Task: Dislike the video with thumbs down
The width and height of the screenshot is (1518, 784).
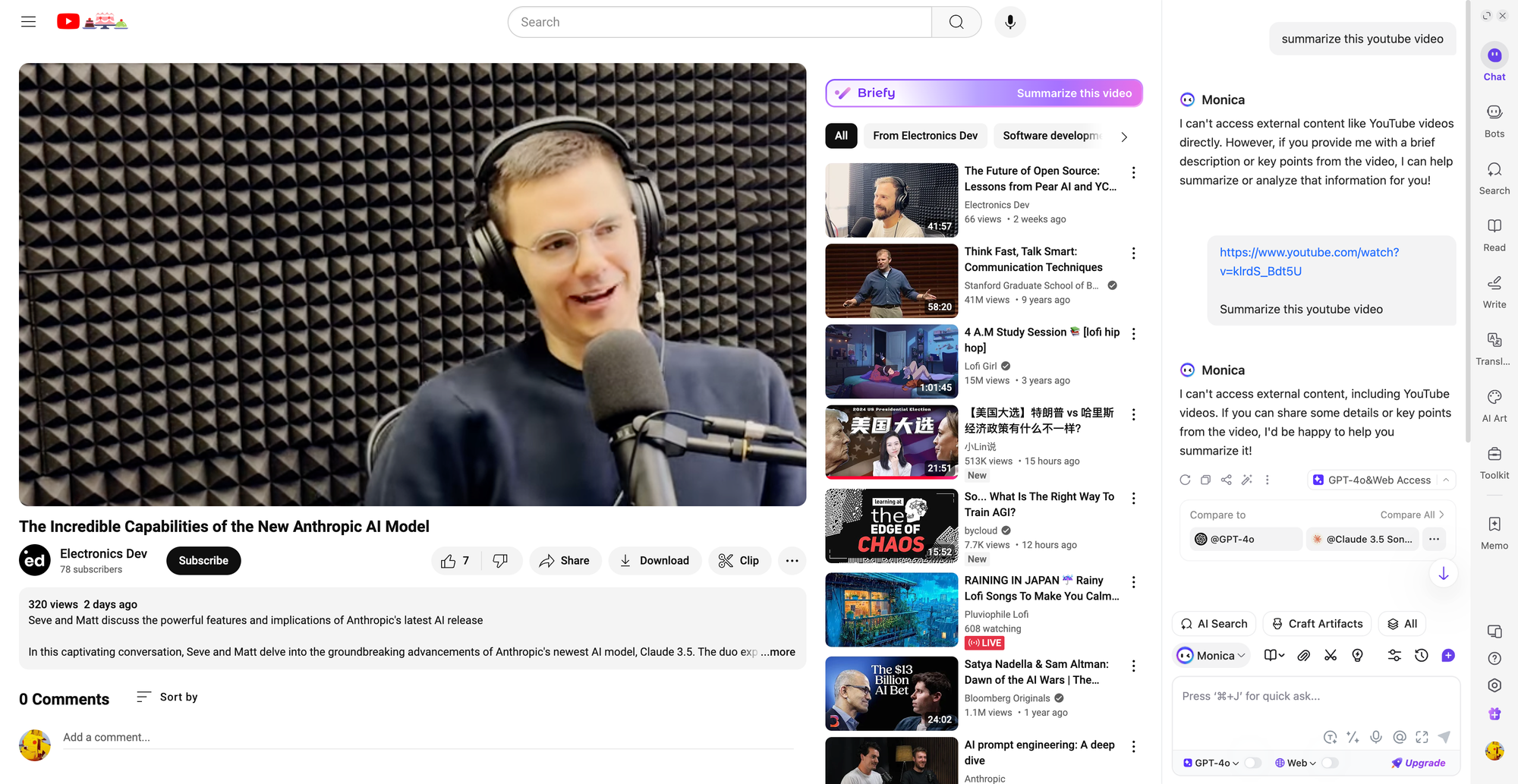Action: 501,561
